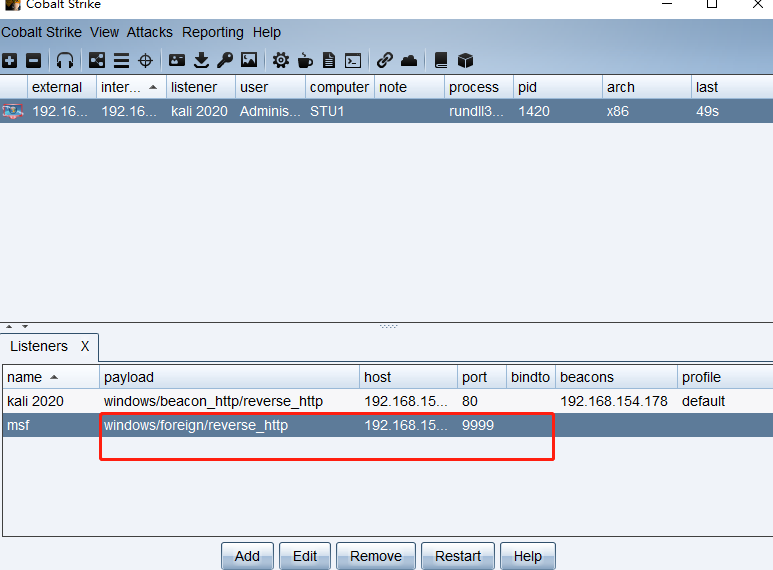This screenshot has width=773, height=570.
Task: Sort sessions by internal column header
Action: click(131, 87)
